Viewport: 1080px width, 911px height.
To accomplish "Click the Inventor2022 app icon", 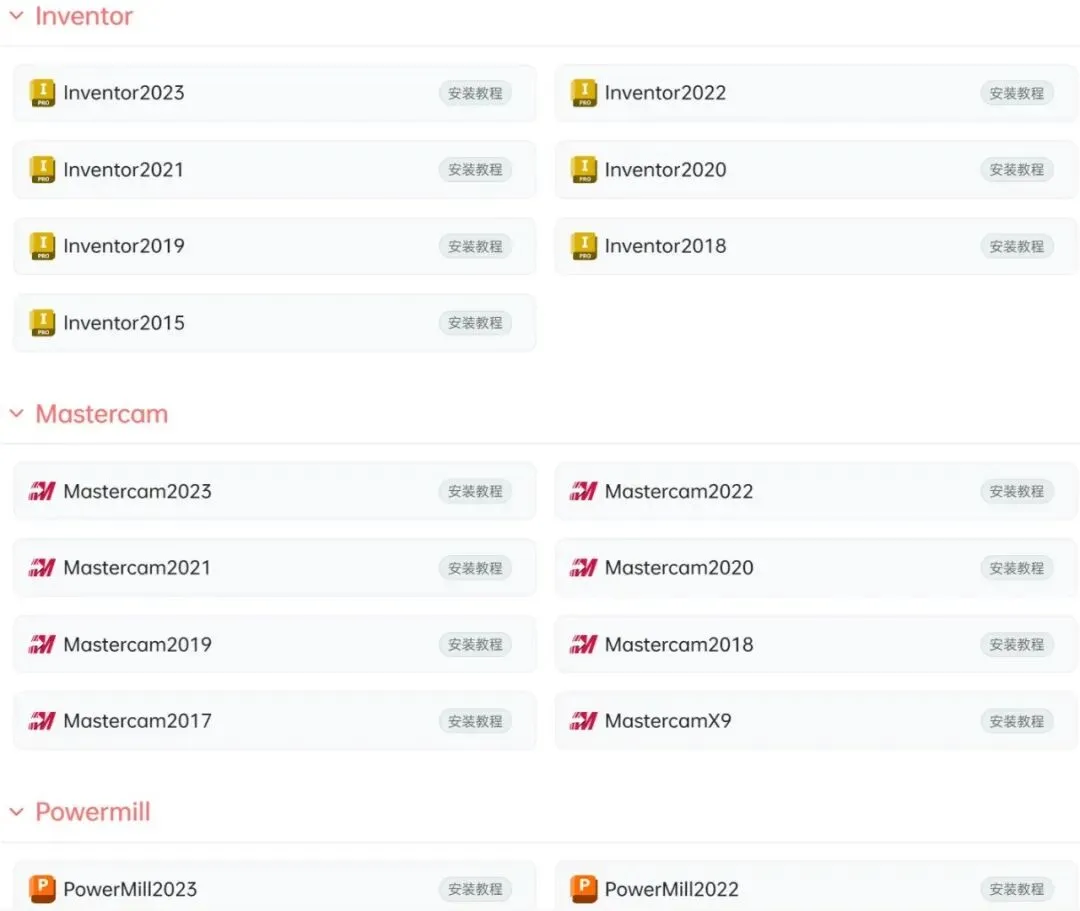I will click(584, 93).
